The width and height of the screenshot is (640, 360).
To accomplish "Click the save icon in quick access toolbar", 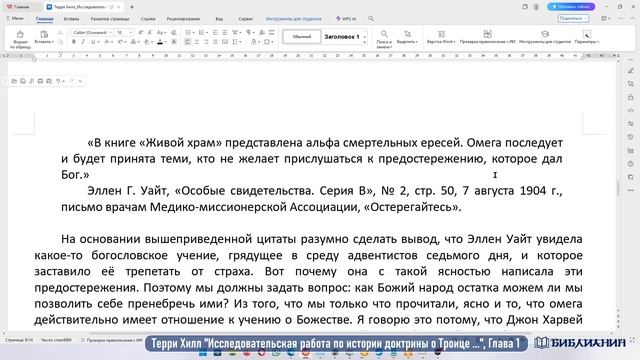I will pos(23,81).
